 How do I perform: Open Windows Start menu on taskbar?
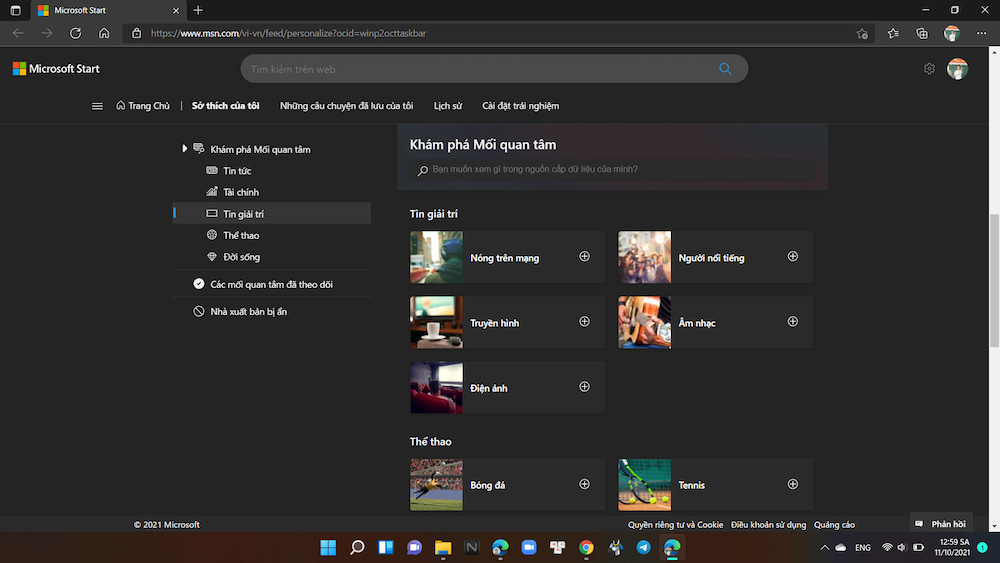(328, 547)
